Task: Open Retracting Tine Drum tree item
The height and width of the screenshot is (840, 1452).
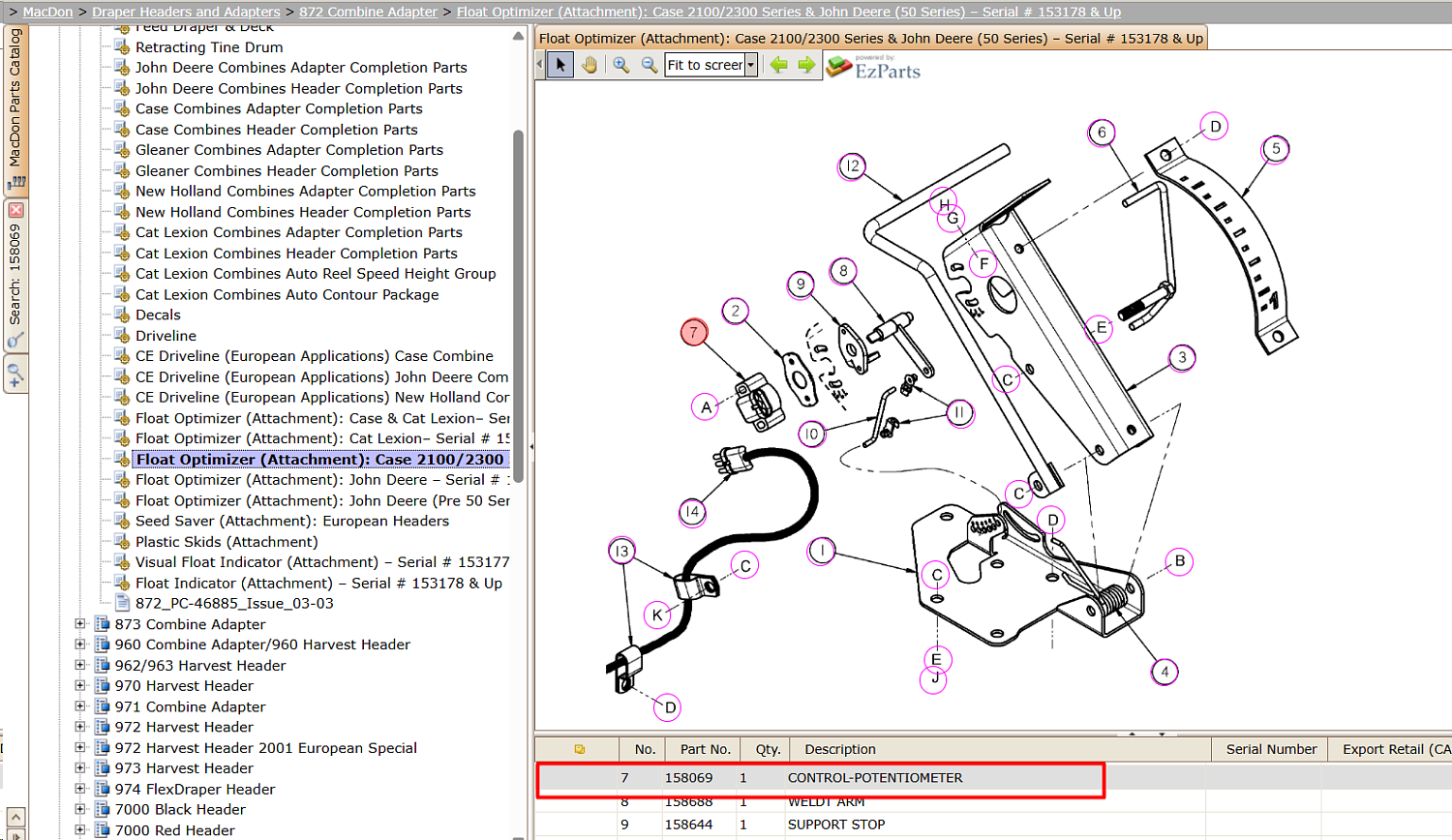Action: tap(209, 47)
